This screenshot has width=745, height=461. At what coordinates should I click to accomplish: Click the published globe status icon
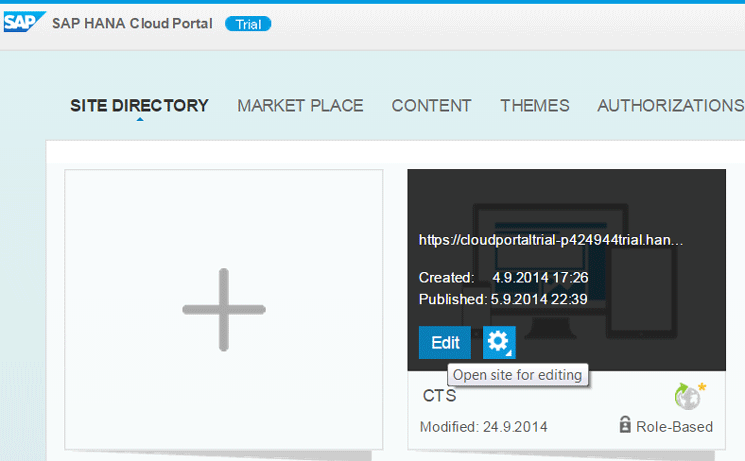tap(689, 396)
